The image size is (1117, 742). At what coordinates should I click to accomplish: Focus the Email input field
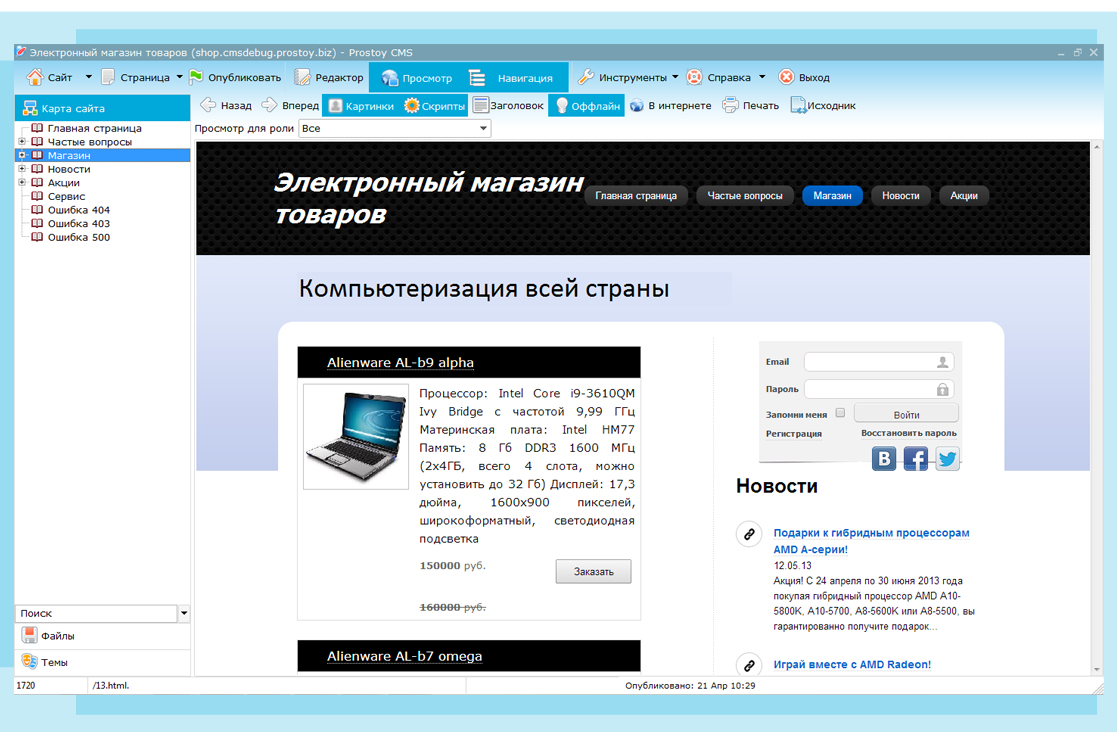click(879, 362)
